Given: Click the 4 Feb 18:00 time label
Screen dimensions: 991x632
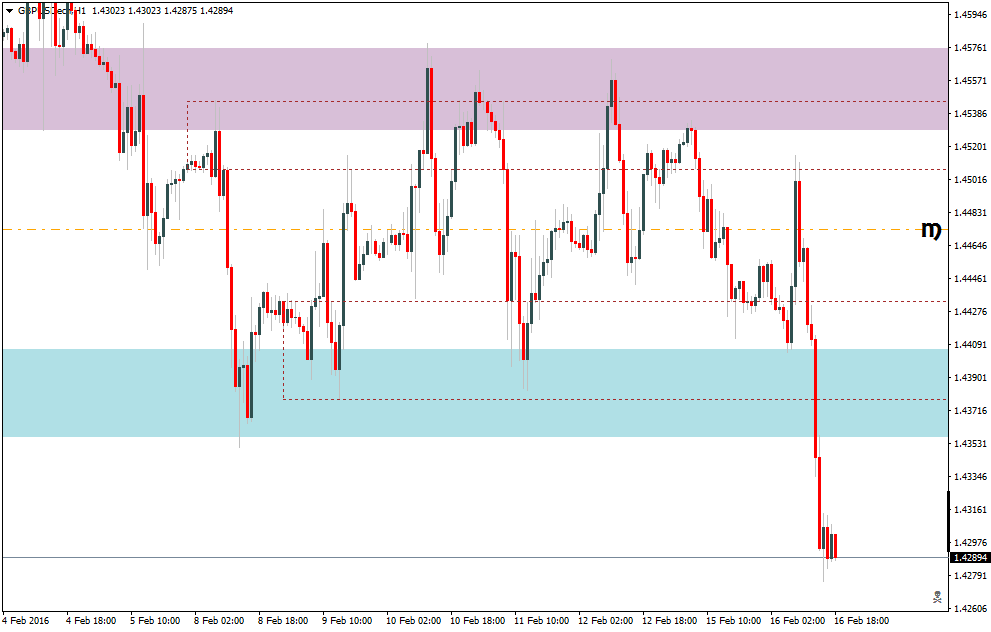Looking at the screenshot, I should pos(91,621).
